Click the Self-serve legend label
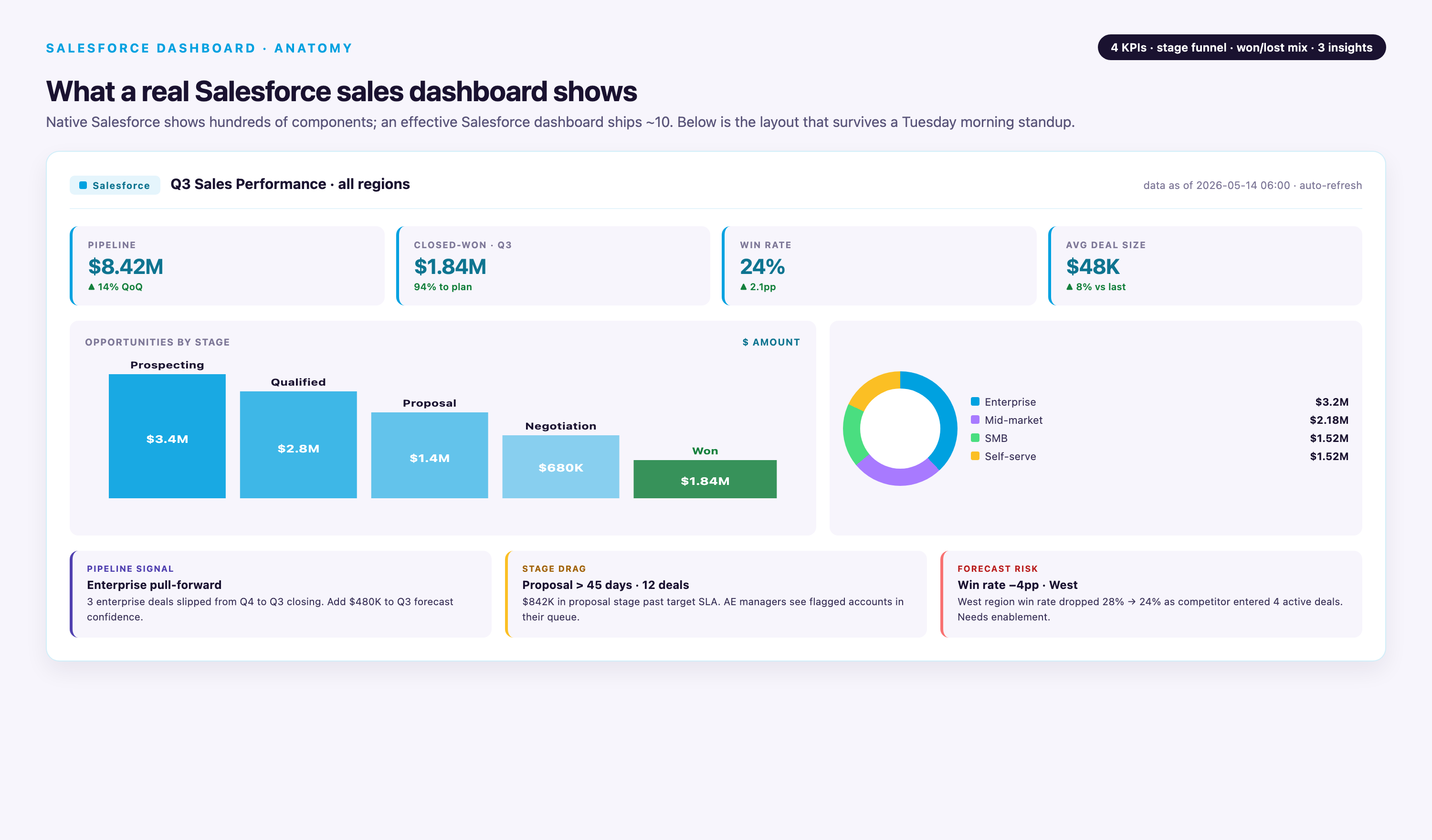The height and width of the screenshot is (840, 1432). coord(1011,456)
